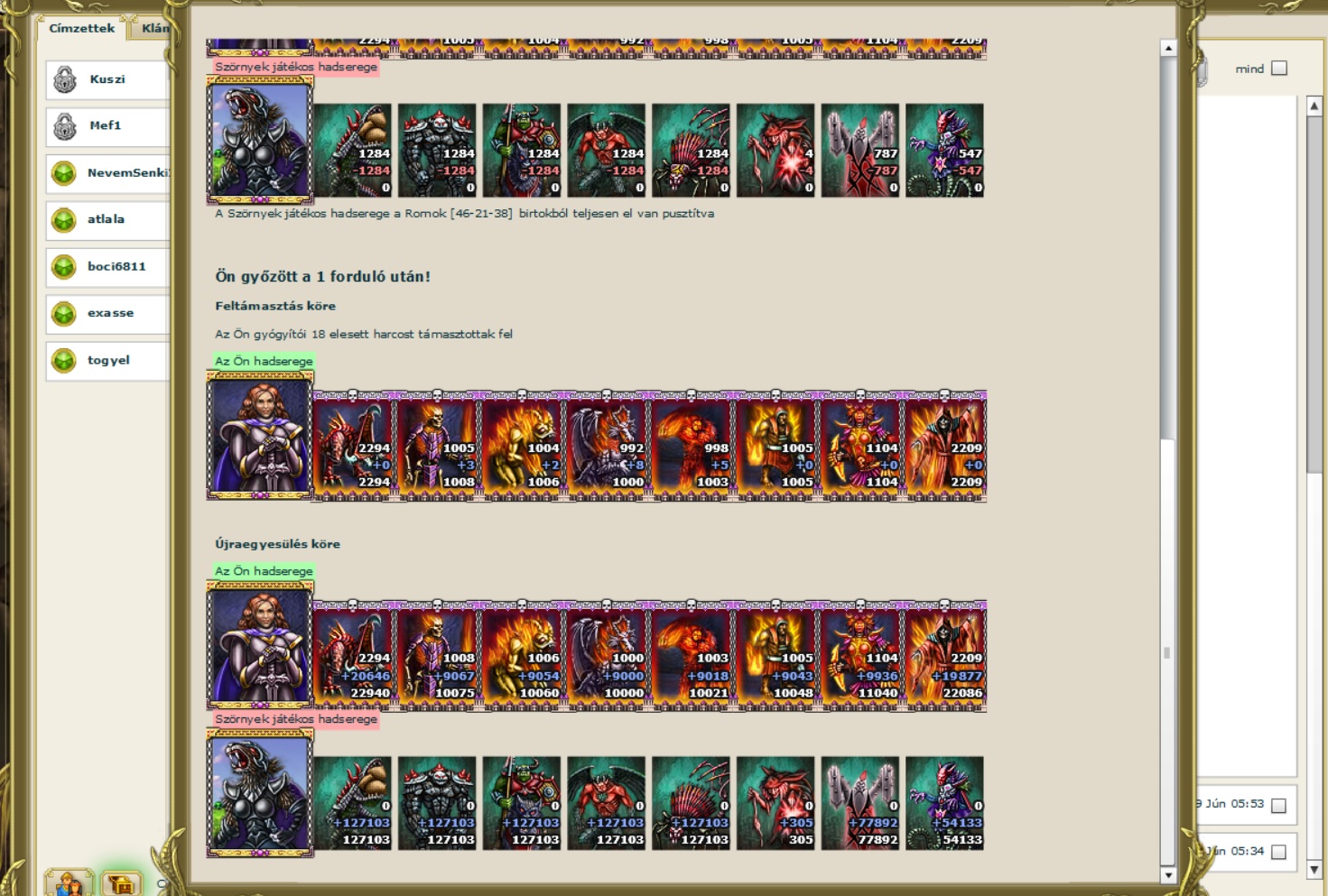Tick the 'mind' select-all checkbox
1328x896 pixels.
(1279, 69)
